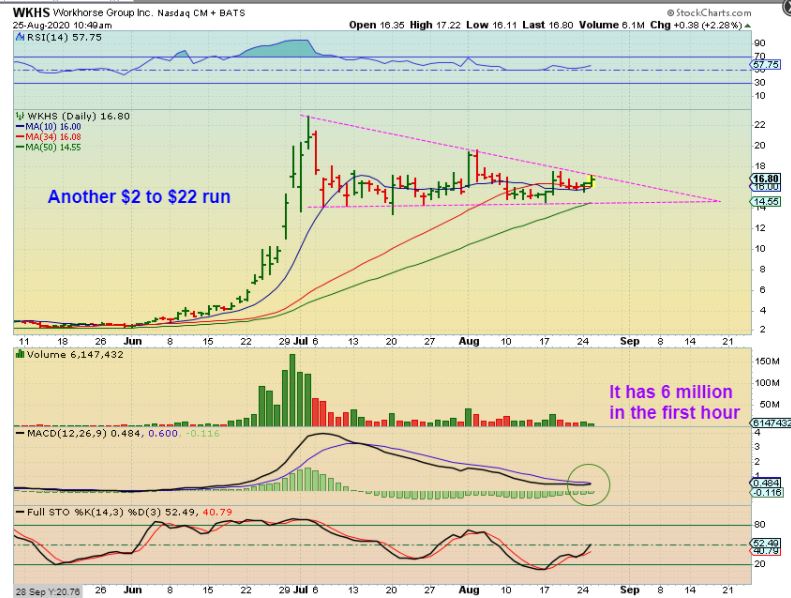Click the green up arrow after Chg percentage
This screenshot has width=791, height=598.
pyautogui.click(x=748, y=25)
